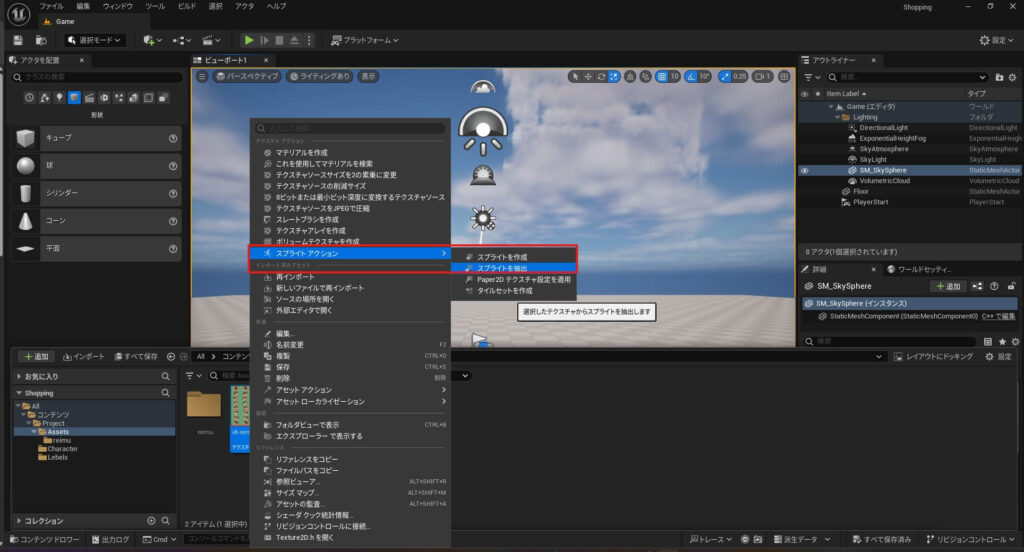
Task: Select recently placed clock filter in actor panel
Action: click(29, 97)
